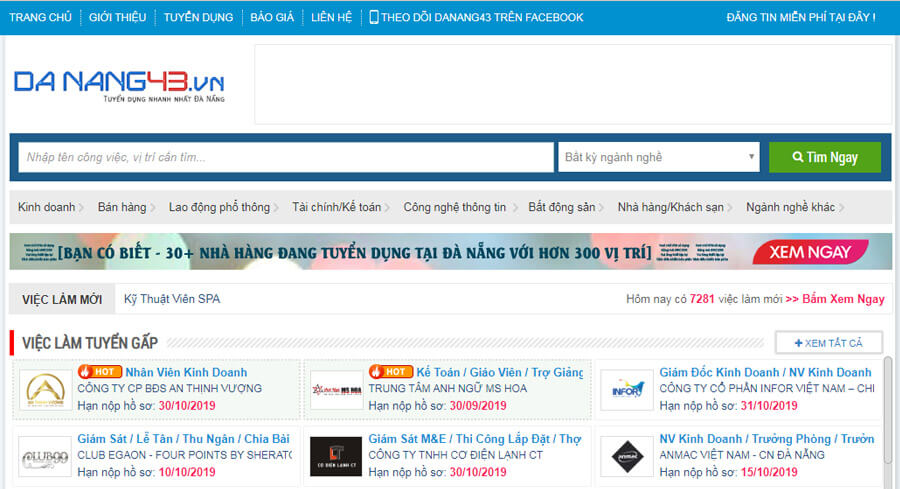Click the job search text field
900x489 pixels.
tap(285, 158)
